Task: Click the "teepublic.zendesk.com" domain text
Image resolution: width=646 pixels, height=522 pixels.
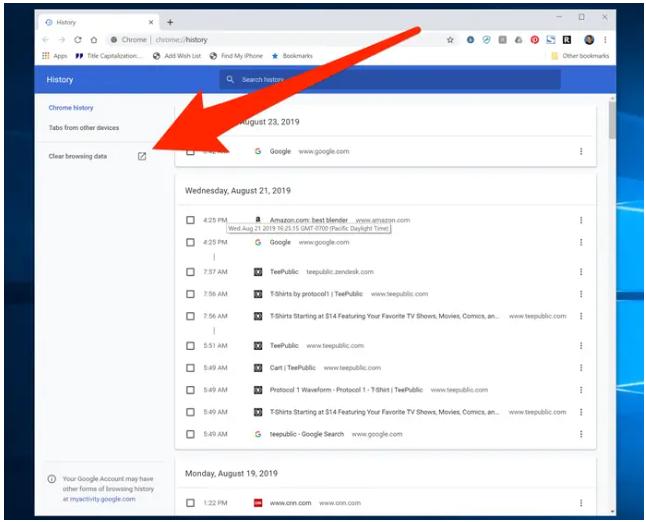Action: point(340,272)
